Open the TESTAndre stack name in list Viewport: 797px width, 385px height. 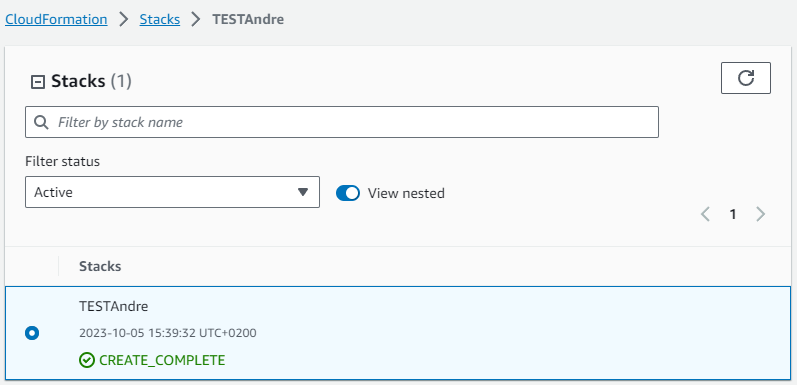click(114, 306)
